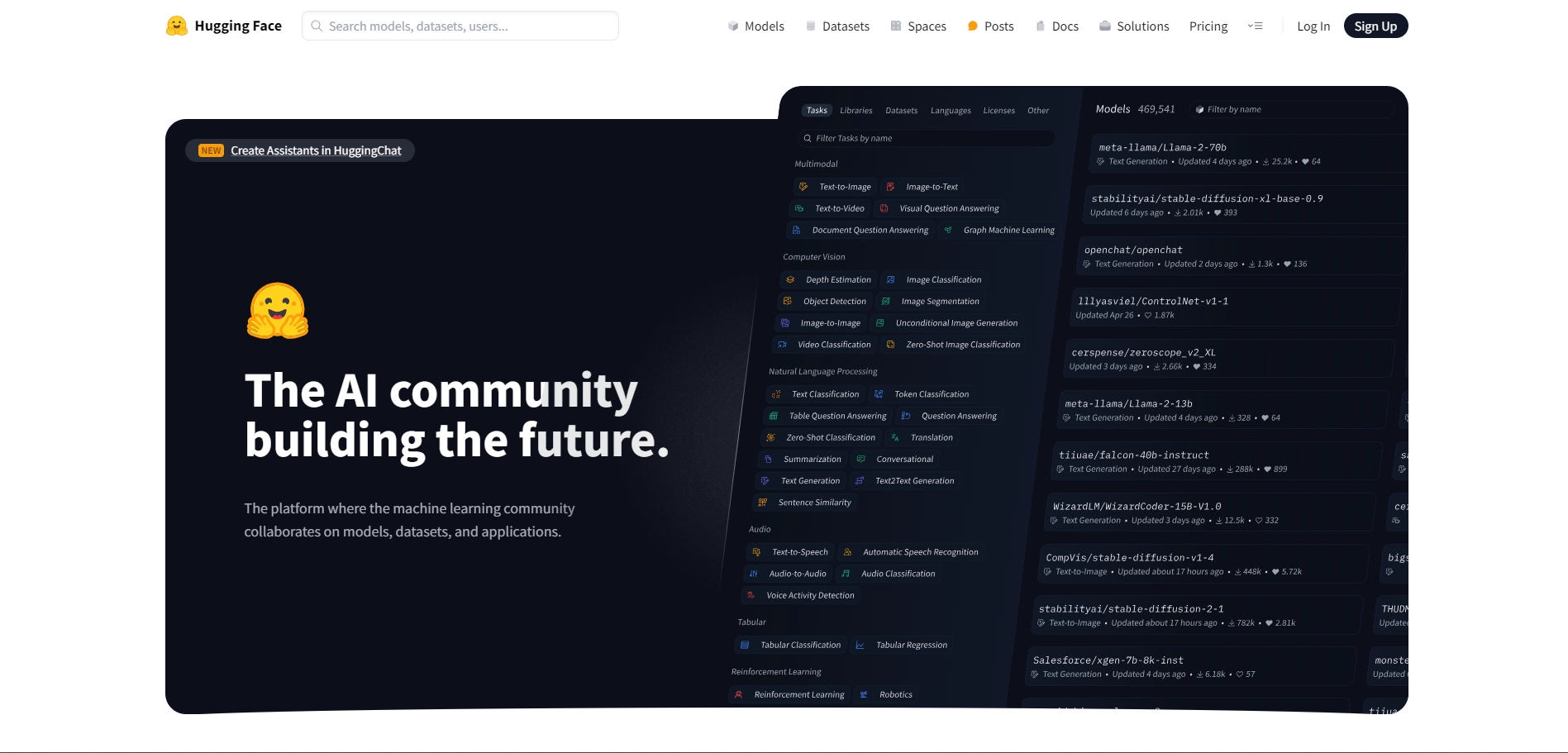
Task: Click the 'Filter Tasks by name' field
Action: 927,138
